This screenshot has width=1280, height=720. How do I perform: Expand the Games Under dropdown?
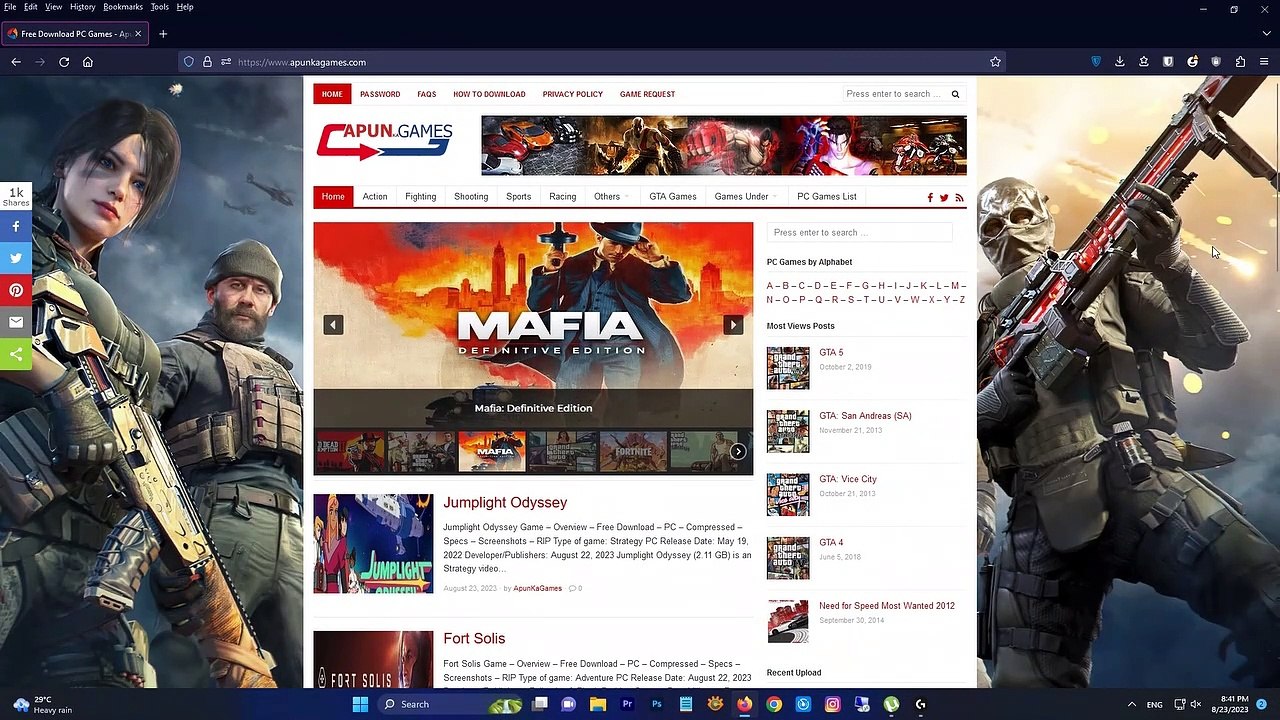(x=745, y=197)
